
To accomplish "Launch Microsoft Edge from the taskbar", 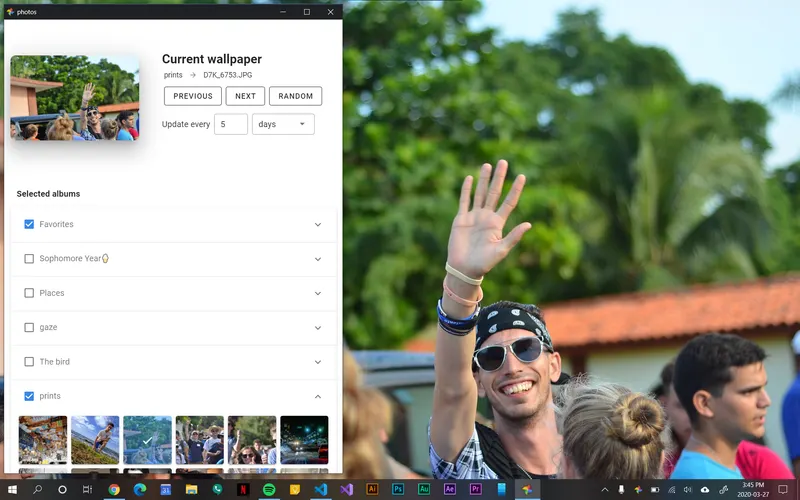I will (140, 490).
